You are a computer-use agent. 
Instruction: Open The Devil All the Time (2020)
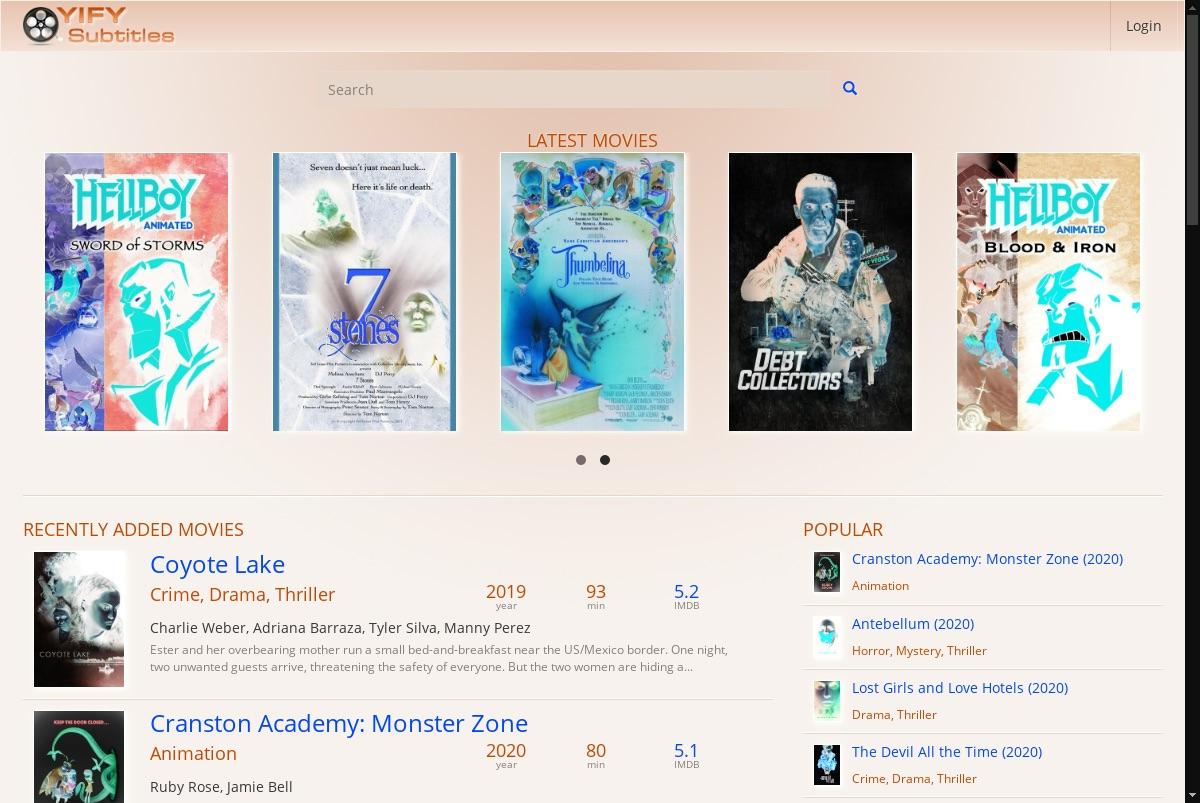tap(947, 751)
